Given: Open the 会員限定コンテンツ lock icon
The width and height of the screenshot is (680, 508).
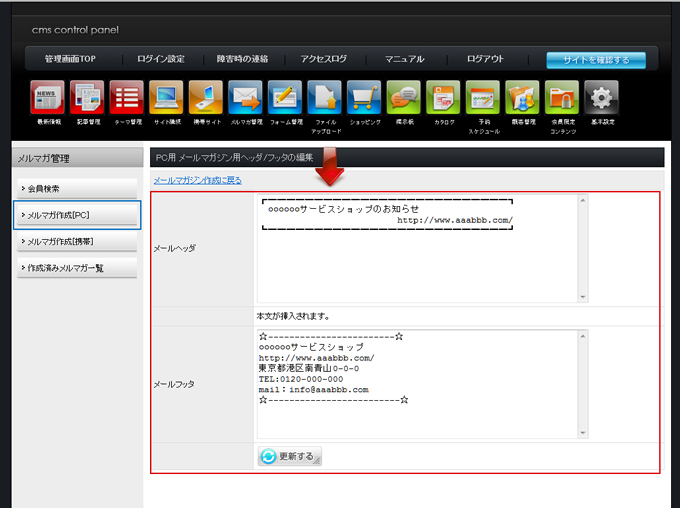Looking at the screenshot, I should [x=562, y=98].
